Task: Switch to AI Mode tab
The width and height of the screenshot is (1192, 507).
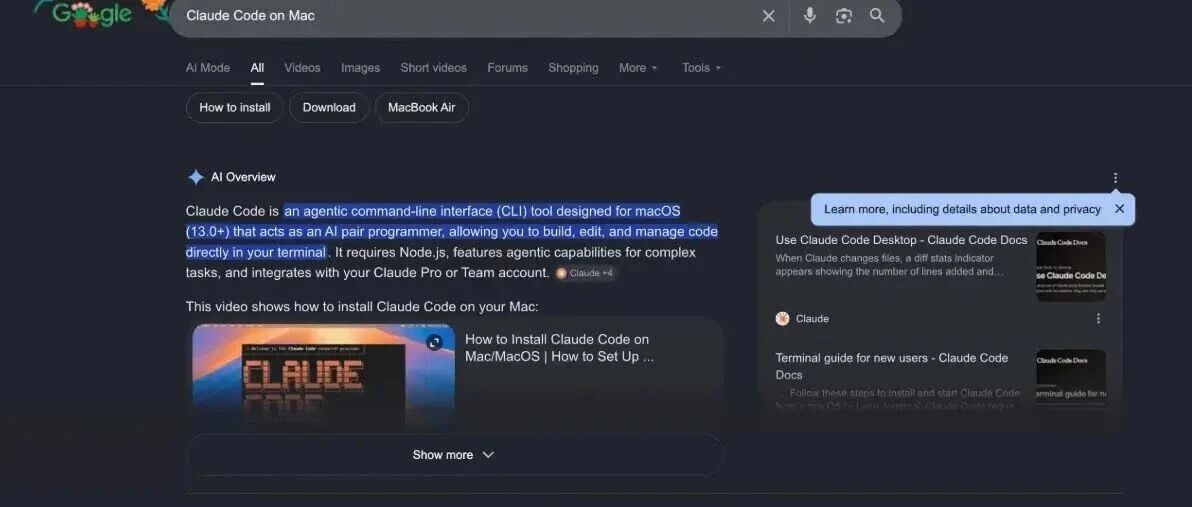Action: pyautogui.click(x=208, y=68)
